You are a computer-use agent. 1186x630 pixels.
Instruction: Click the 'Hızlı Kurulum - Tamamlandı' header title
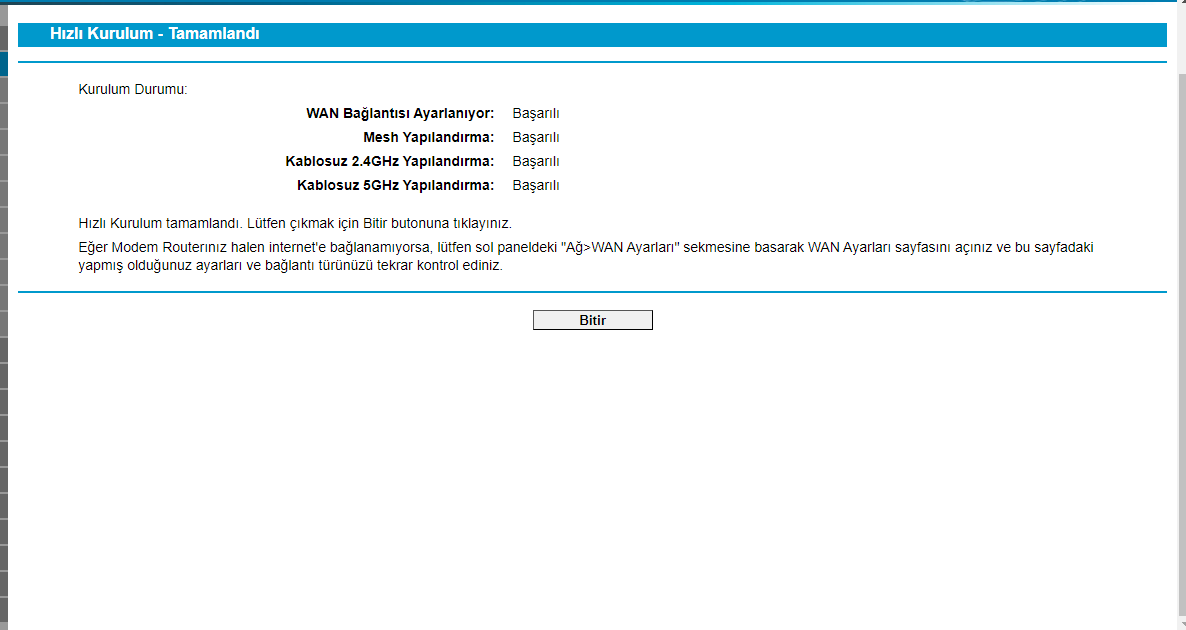(x=154, y=34)
